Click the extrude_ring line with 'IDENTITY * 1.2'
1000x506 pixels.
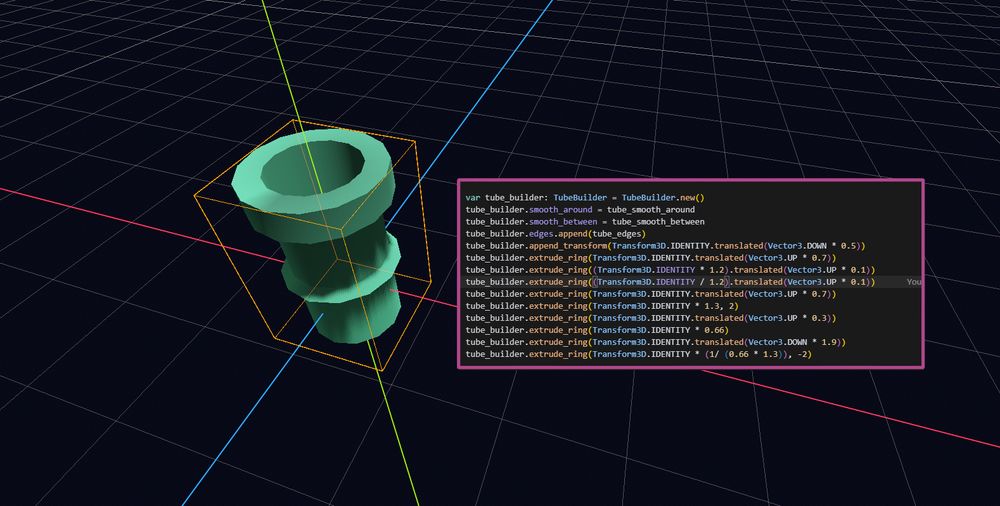coord(670,270)
